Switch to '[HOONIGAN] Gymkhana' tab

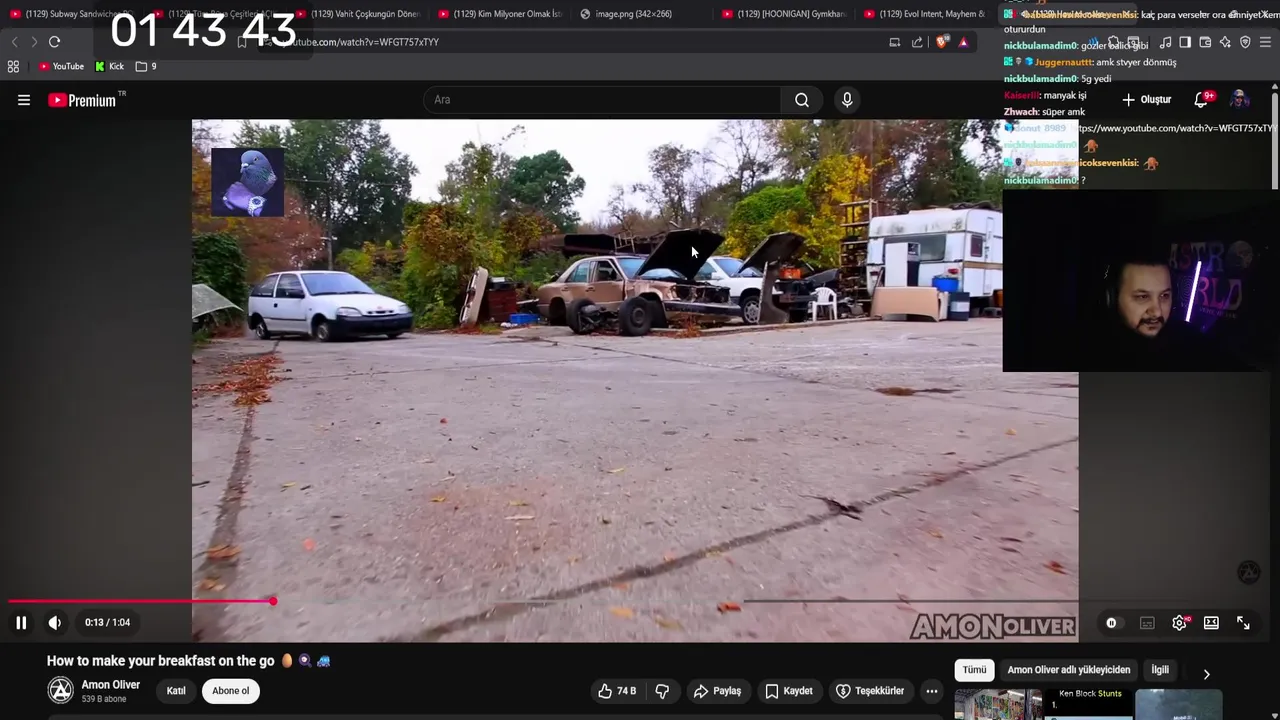[784, 14]
